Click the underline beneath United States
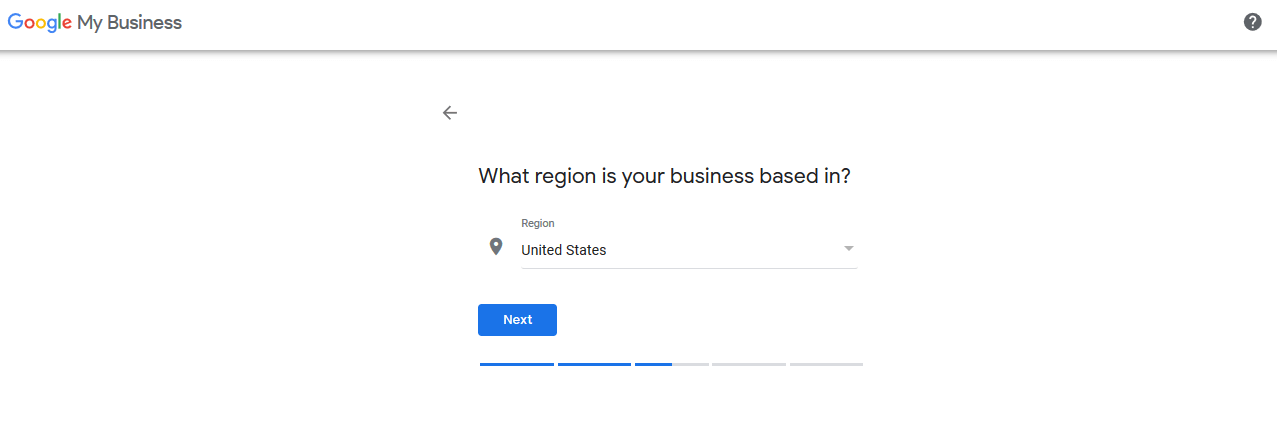 [689, 268]
